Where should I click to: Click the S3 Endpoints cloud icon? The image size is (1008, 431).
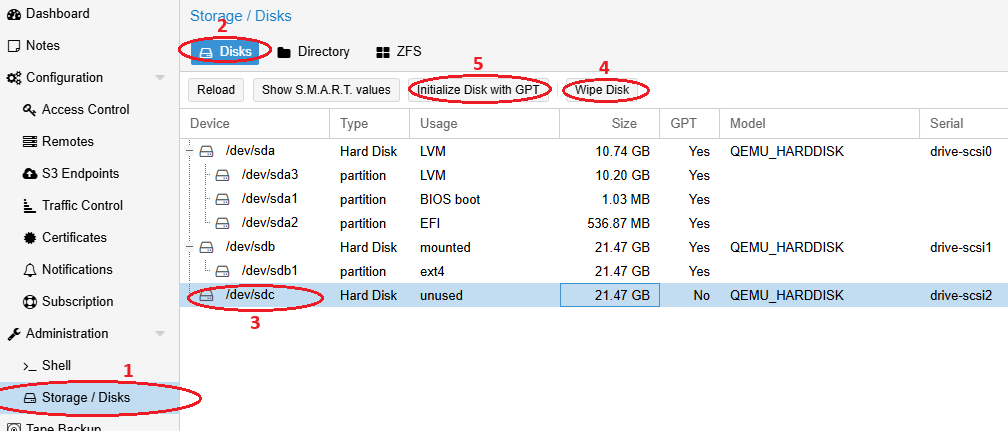(30, 174)
